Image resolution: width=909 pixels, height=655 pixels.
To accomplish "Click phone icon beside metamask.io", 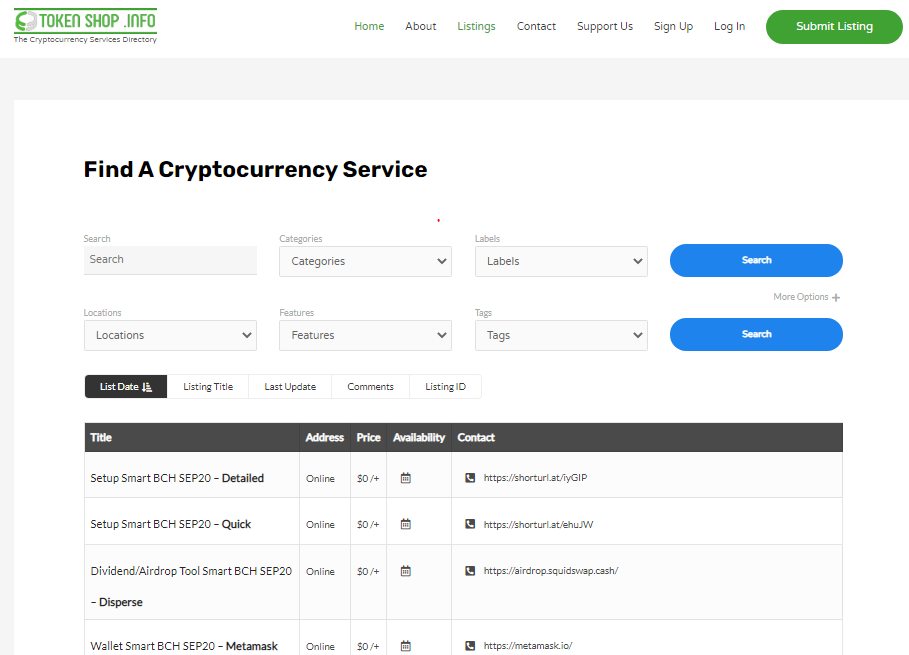I will [470, 646].
